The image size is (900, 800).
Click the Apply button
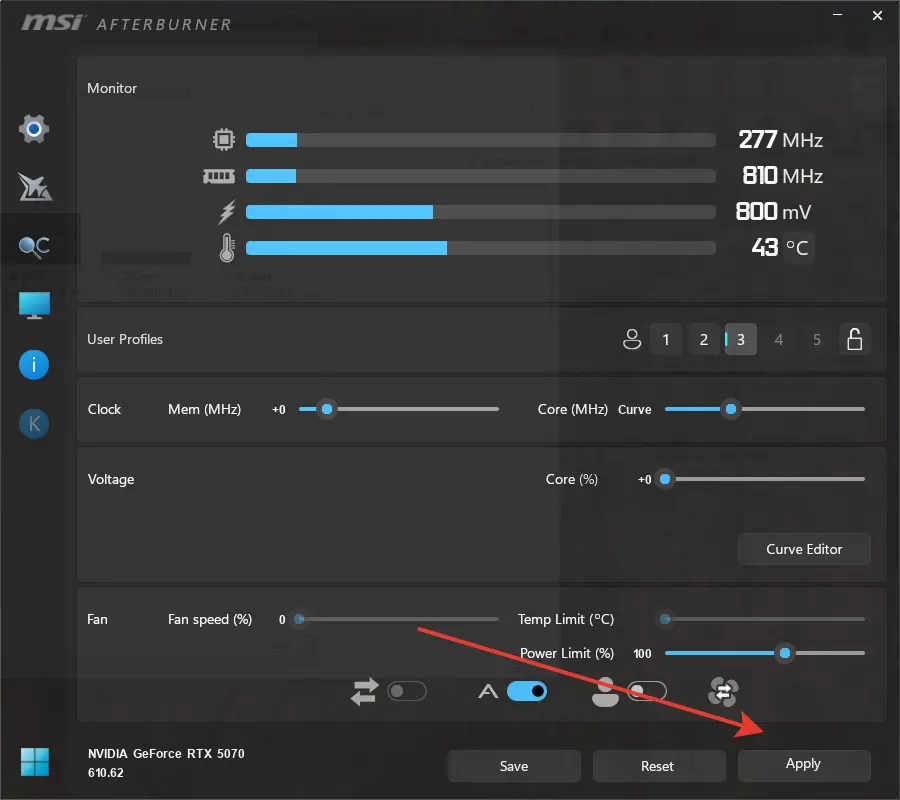tap(804, 765)
